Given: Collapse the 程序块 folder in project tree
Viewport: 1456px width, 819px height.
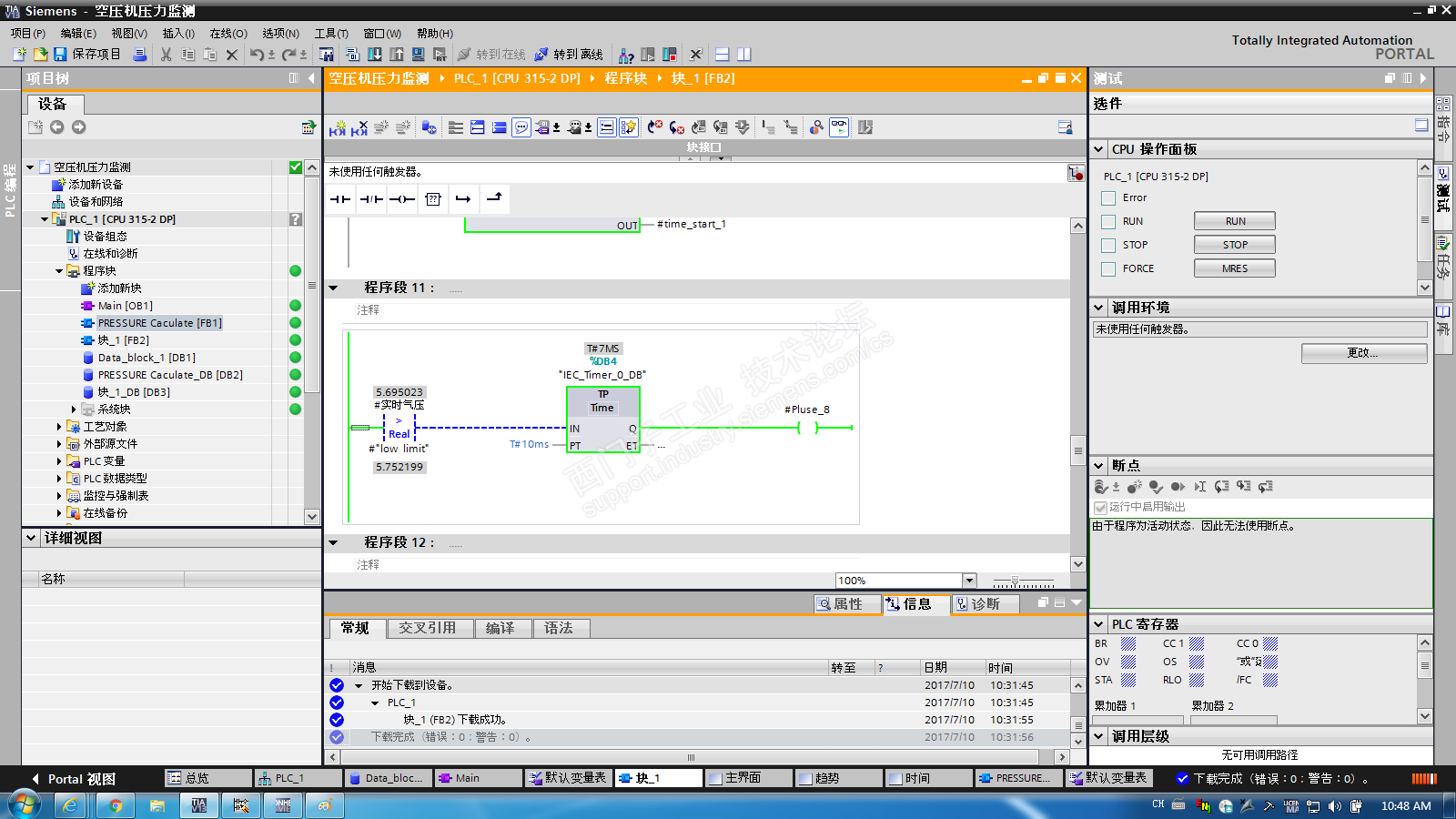Looking at the screenshot, I should 59,271.
